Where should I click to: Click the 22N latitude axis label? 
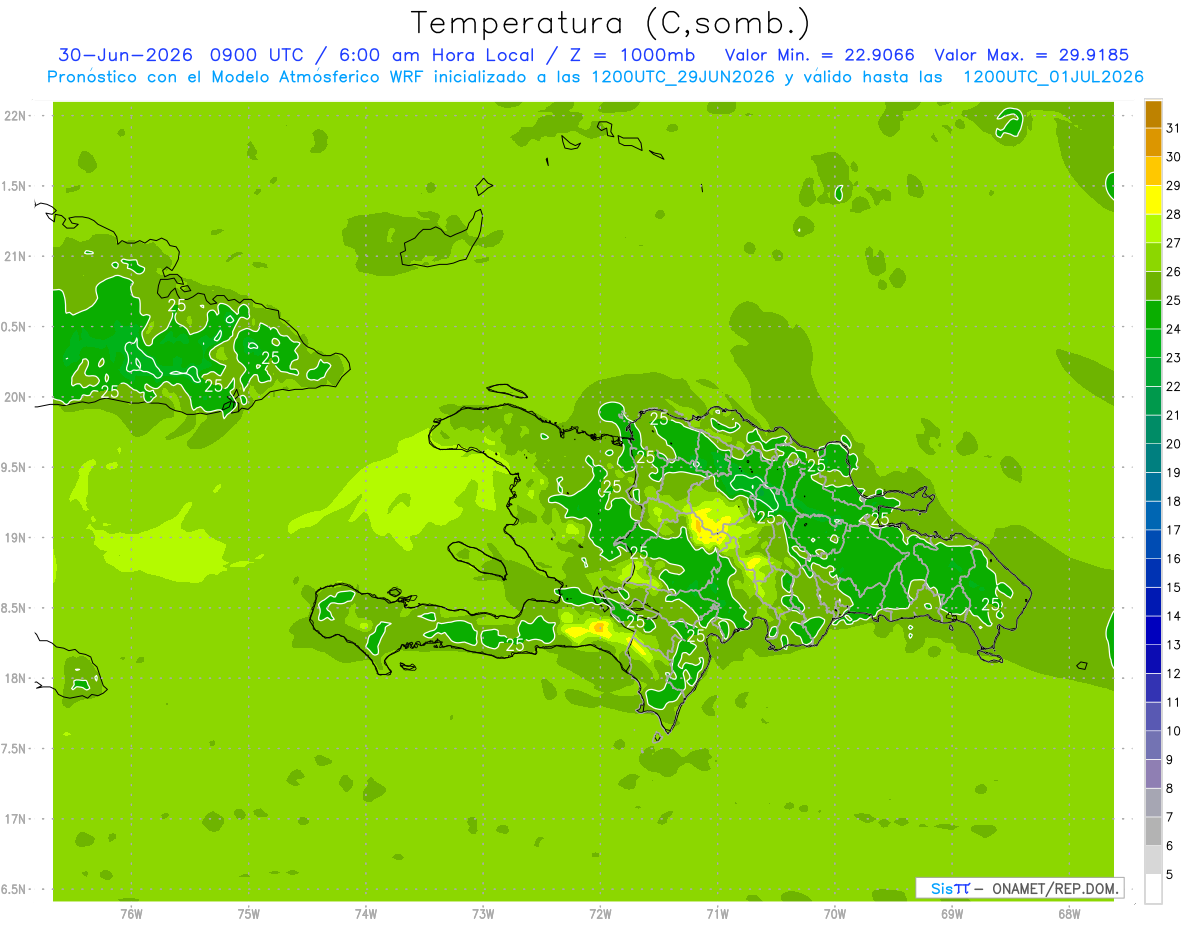click(16, 116)
